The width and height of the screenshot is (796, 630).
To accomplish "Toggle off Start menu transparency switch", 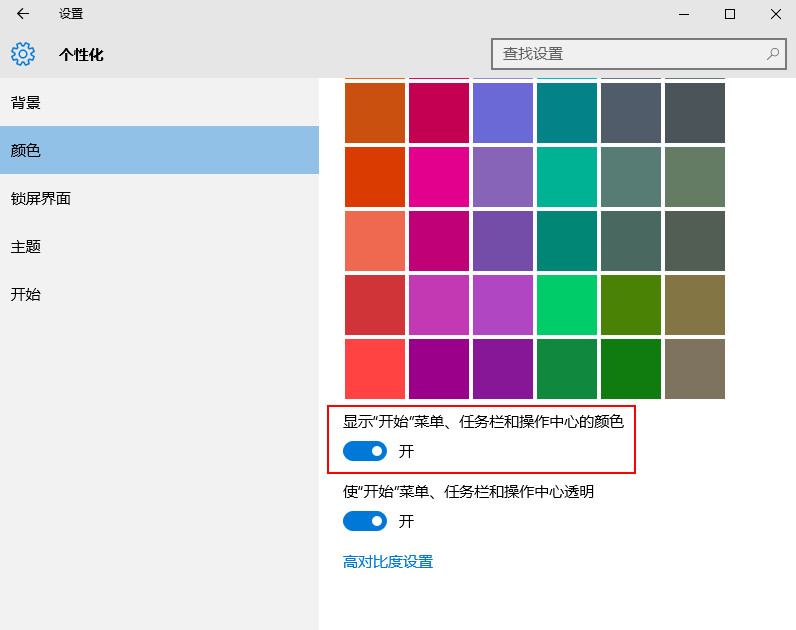I will pos(365,521).
